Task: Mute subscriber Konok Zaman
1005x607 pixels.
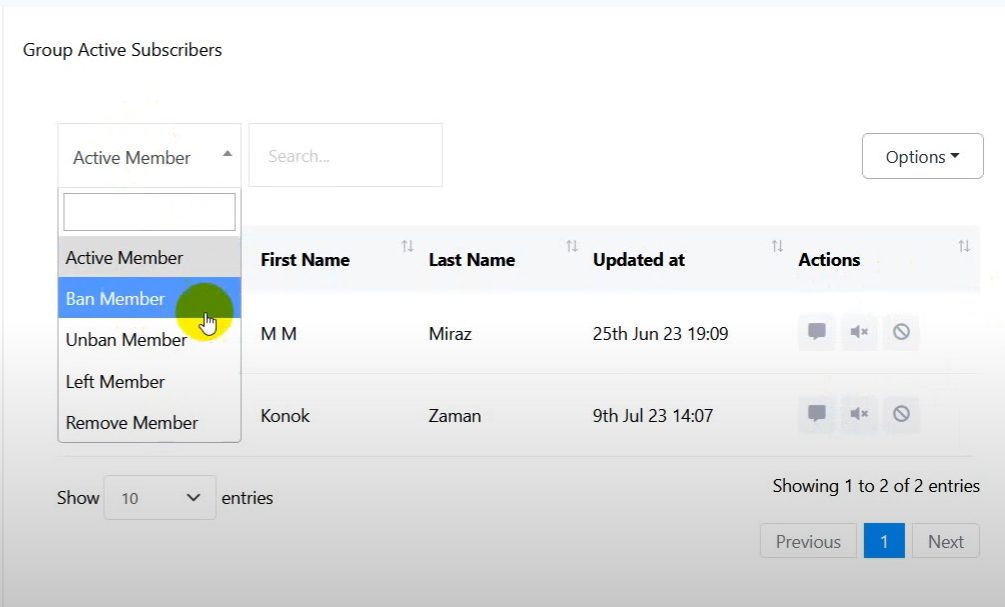Action: (x=858, y=413)
